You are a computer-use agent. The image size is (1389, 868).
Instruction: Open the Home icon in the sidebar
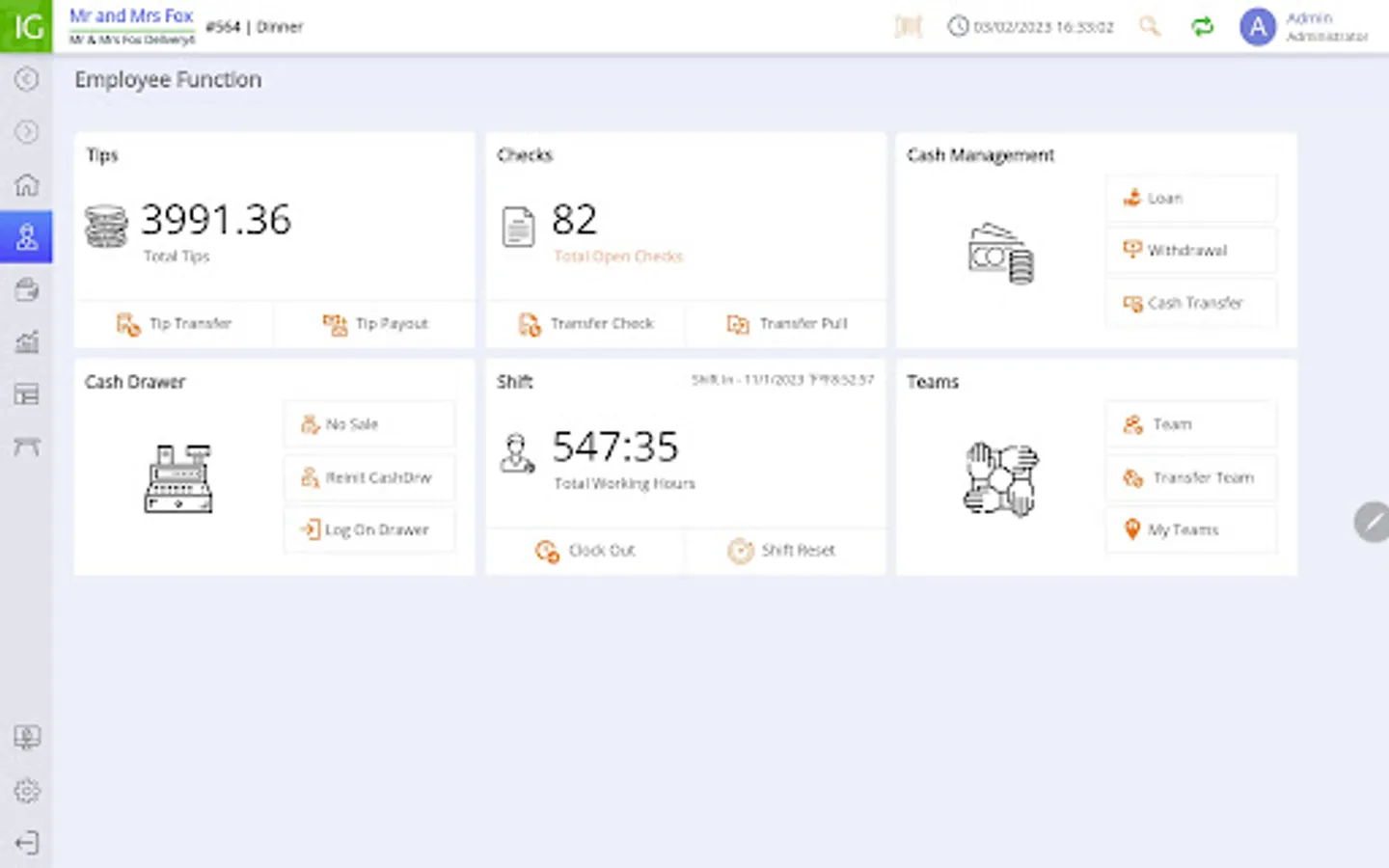pyautogui.click(x=27, y=184)
